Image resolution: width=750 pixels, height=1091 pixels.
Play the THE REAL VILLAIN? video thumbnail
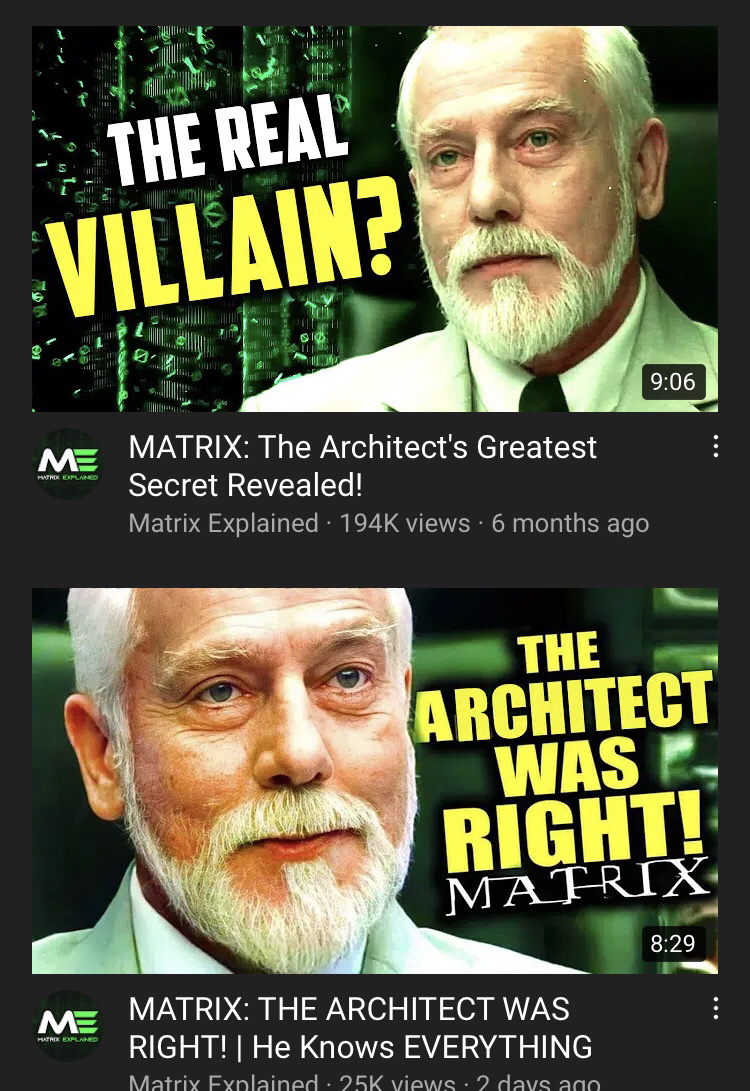[375, 218]
